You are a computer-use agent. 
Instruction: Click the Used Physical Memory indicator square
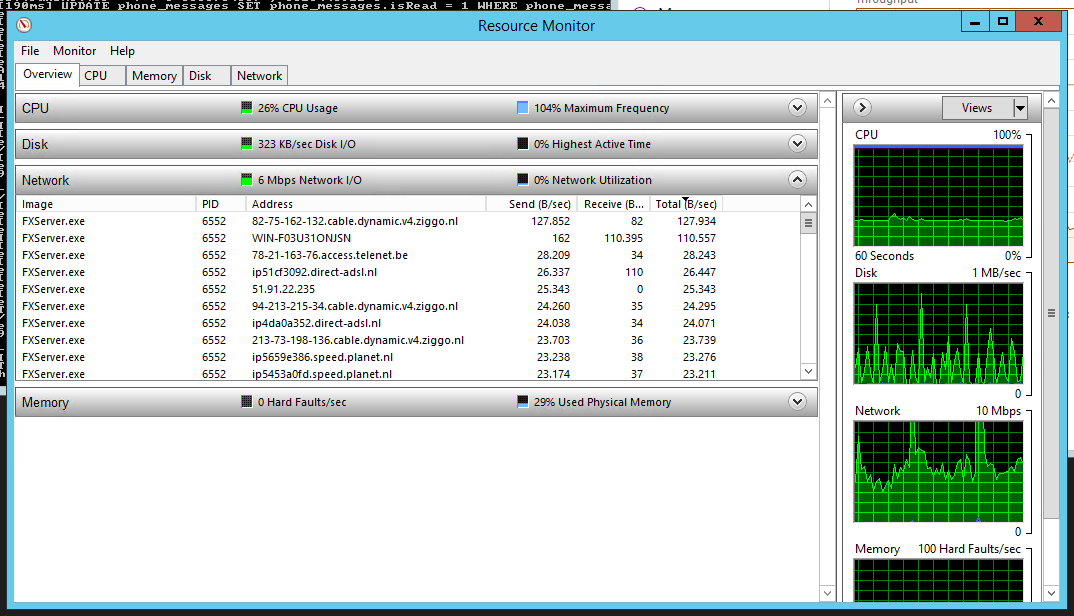pyautogui.click(x=523, y=402)
